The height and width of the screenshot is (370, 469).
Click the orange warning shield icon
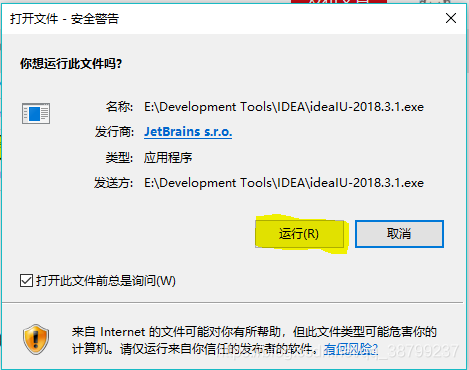[x=36, y=339]
